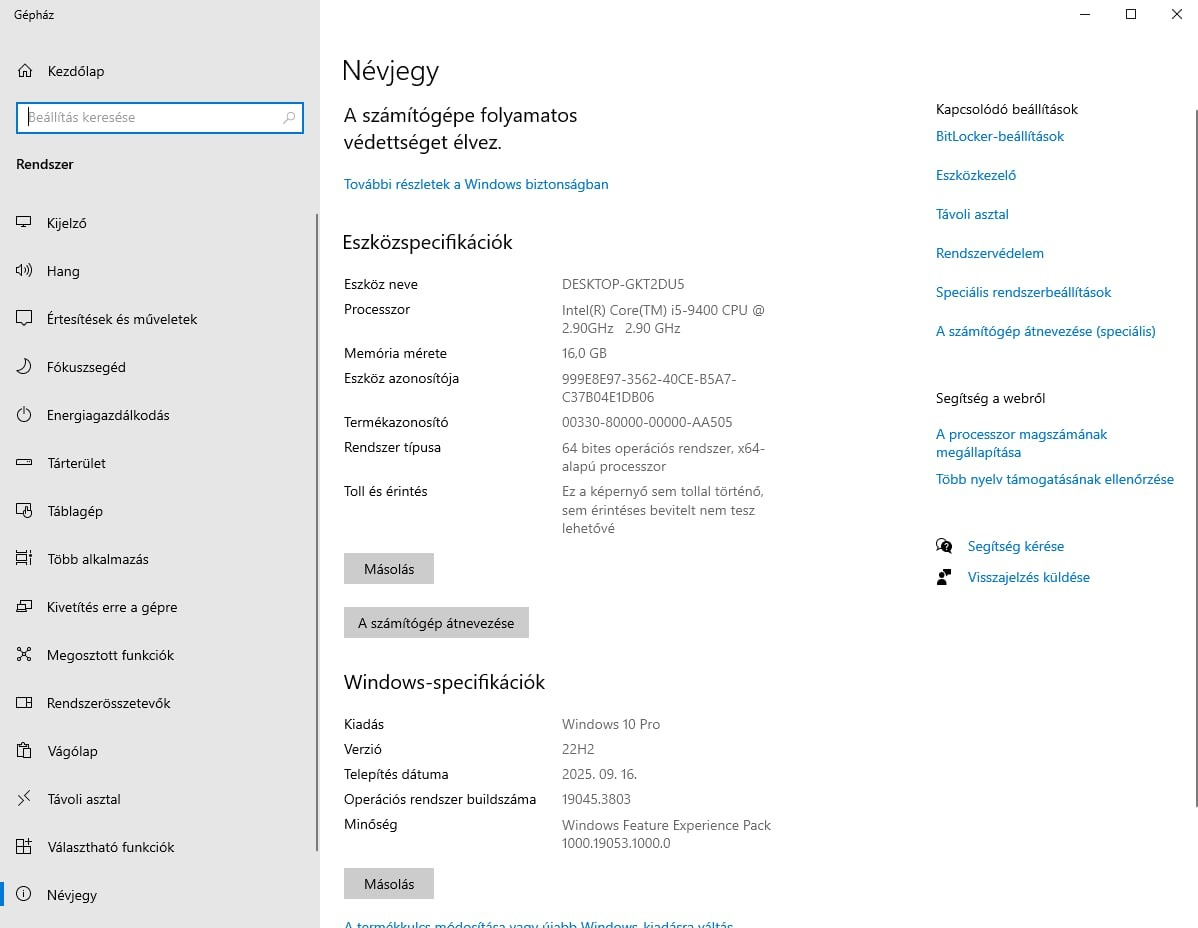The width and height of the screenshot is (1198, 928).
Task: Click the Segítség kérése help icon
Action: pos(944,546)
